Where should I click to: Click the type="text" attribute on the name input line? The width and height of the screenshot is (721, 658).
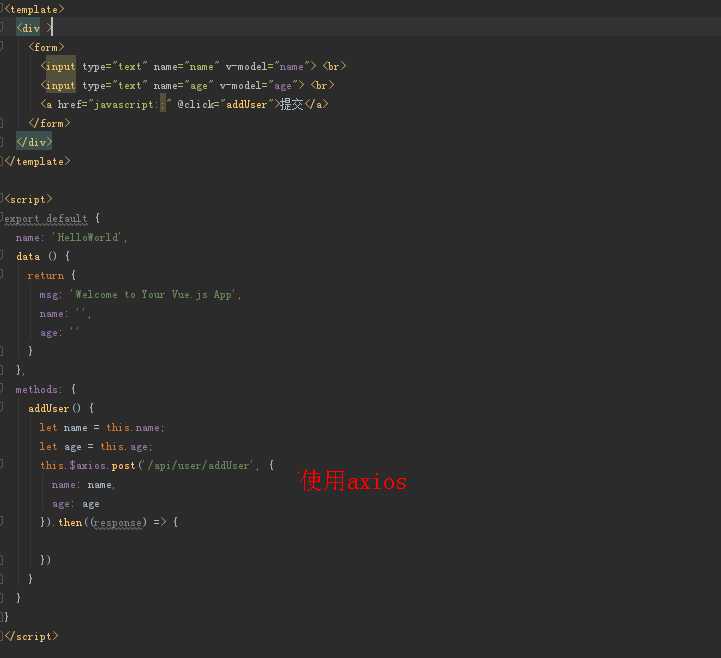[115, 67]
